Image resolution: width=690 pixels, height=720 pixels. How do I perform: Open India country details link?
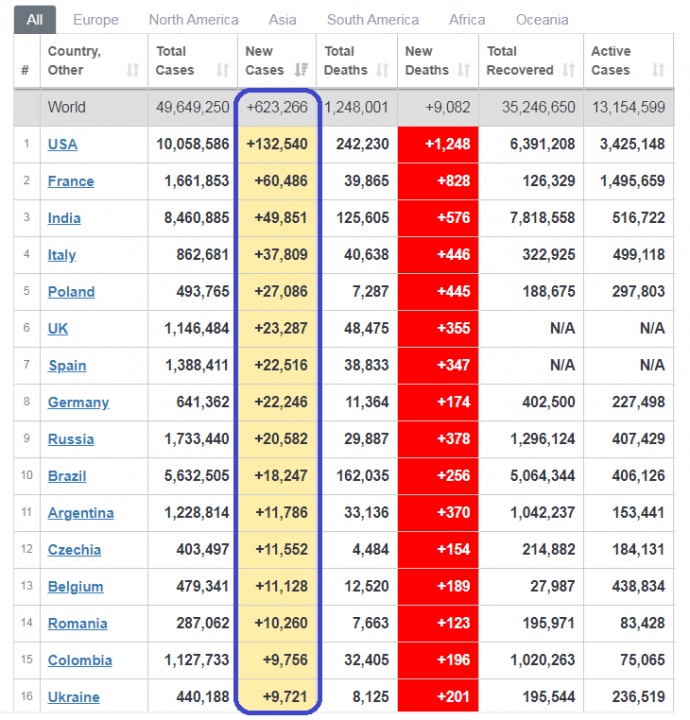tap(64, 218)
